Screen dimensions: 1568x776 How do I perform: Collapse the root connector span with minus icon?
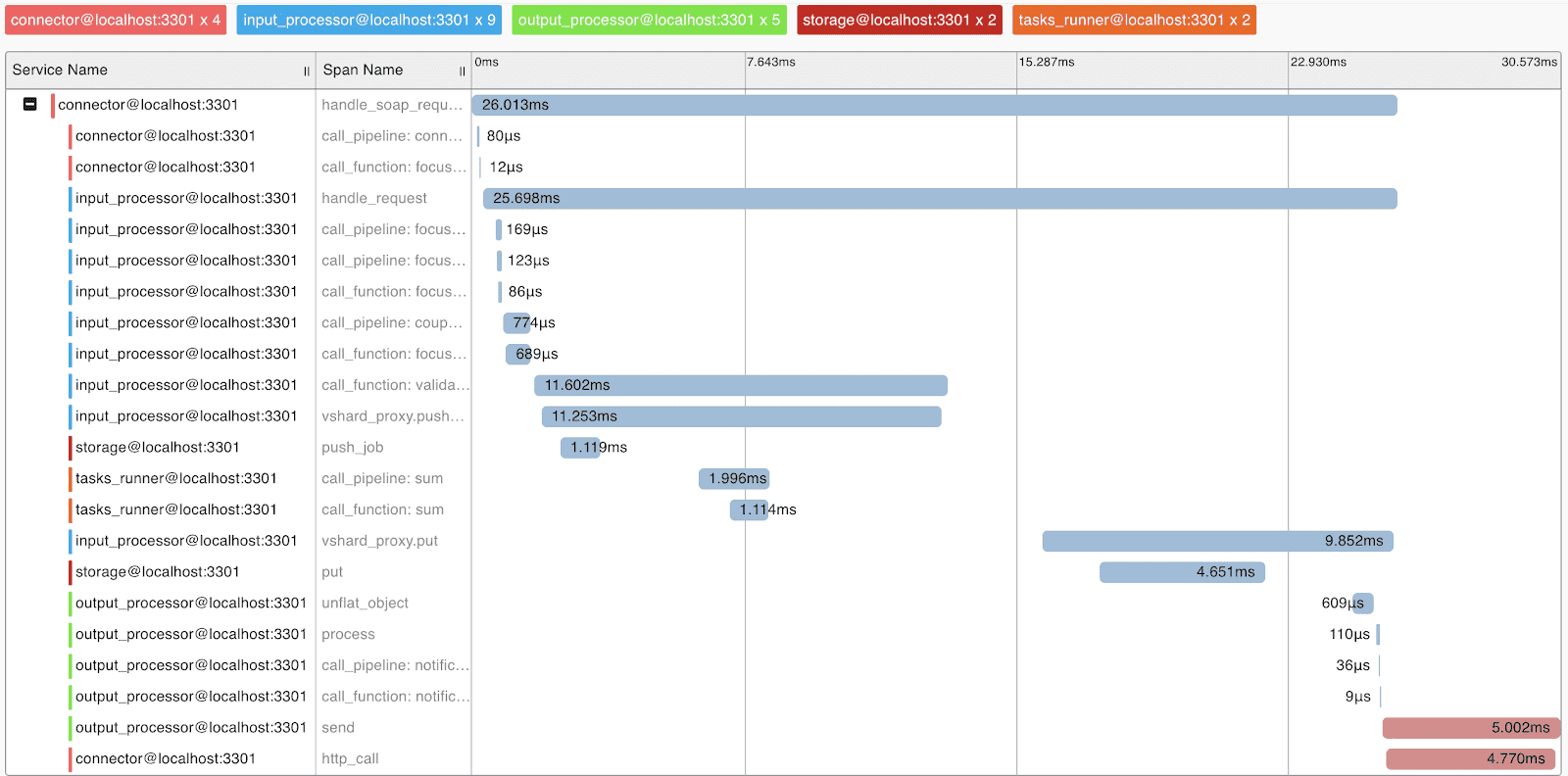[30, 104]
